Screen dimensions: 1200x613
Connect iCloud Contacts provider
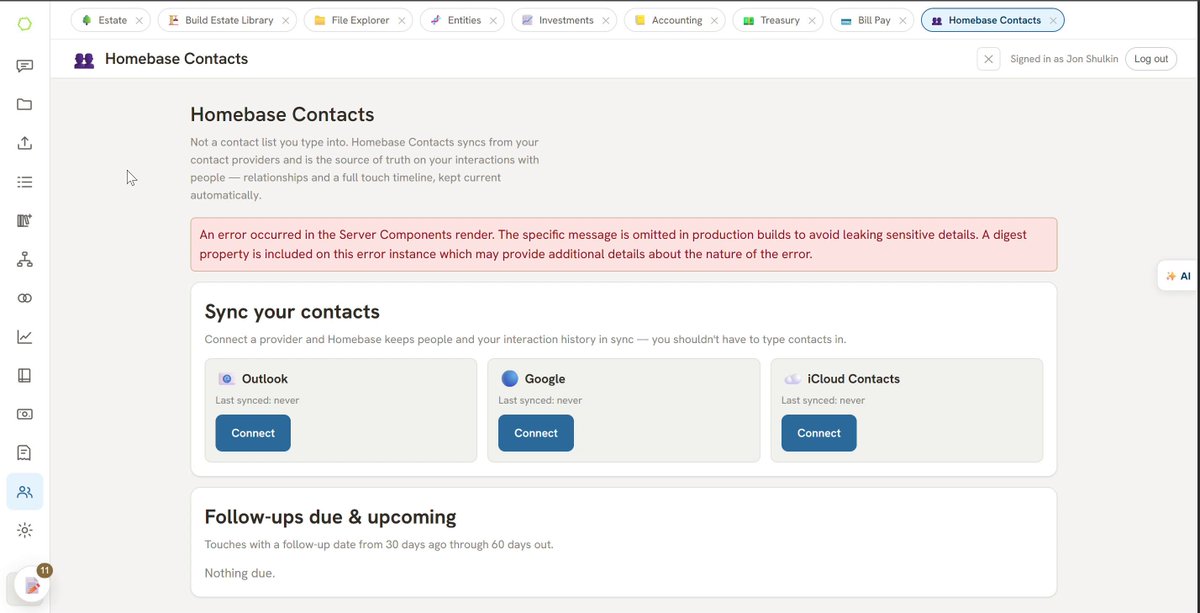tap(819, 433)
